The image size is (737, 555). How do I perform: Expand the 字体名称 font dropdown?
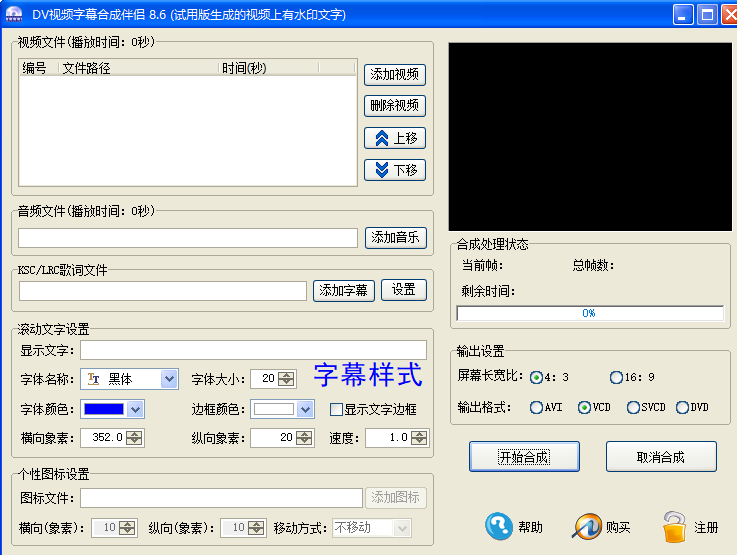pyautogui.click(x=169, y=379)
